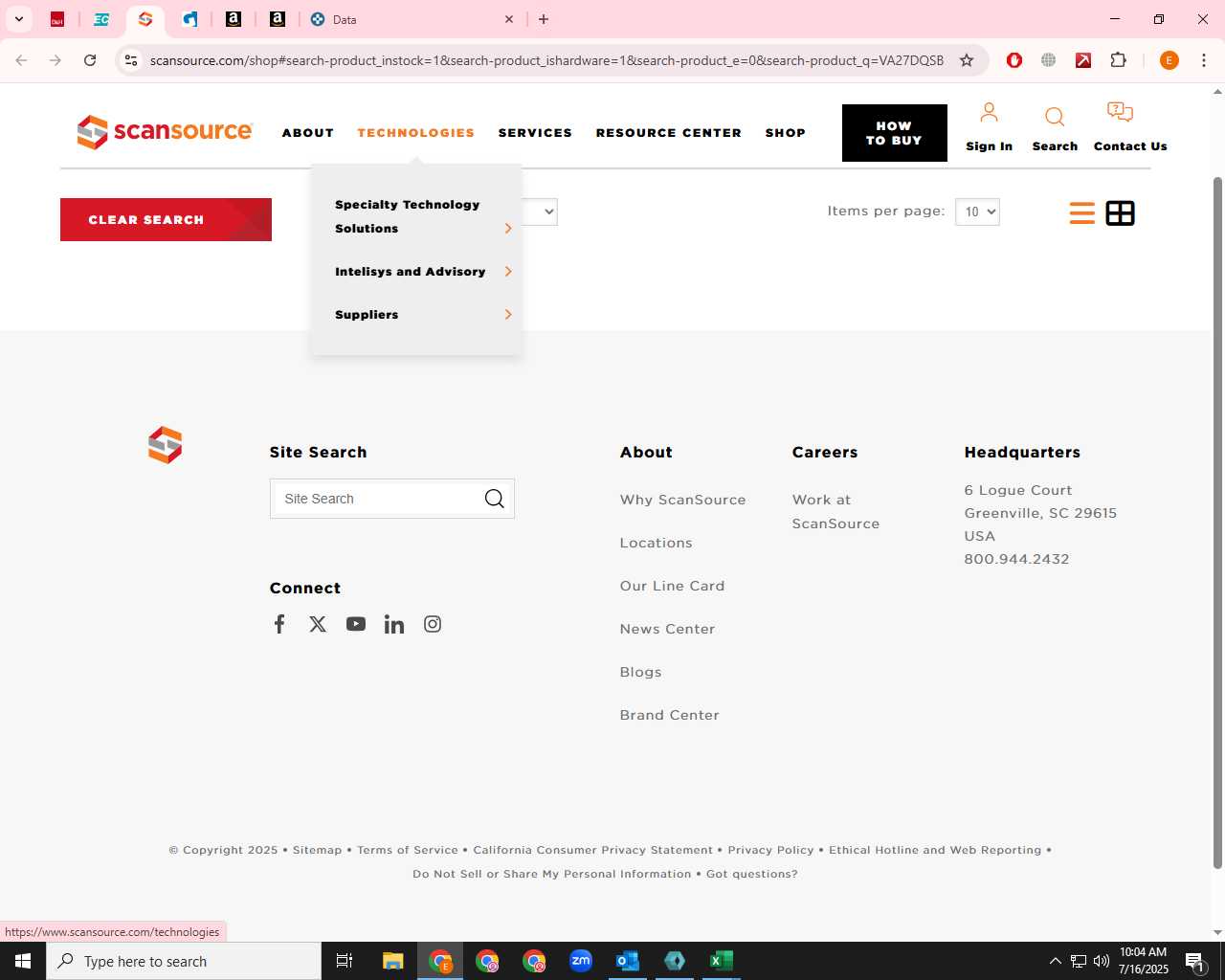
Task: Bookmark page with star icon
Action: click(x=967, y=60)
